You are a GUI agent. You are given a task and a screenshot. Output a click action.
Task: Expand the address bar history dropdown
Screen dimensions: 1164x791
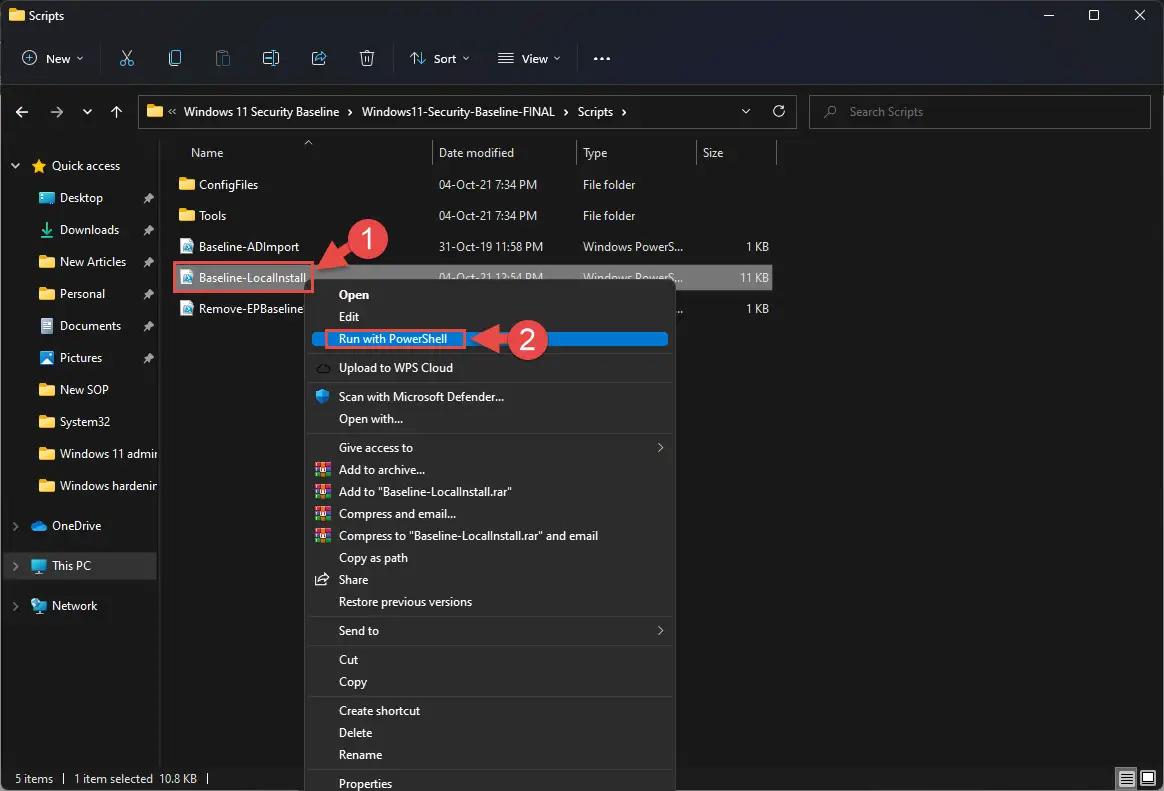(x=745, y=111)
